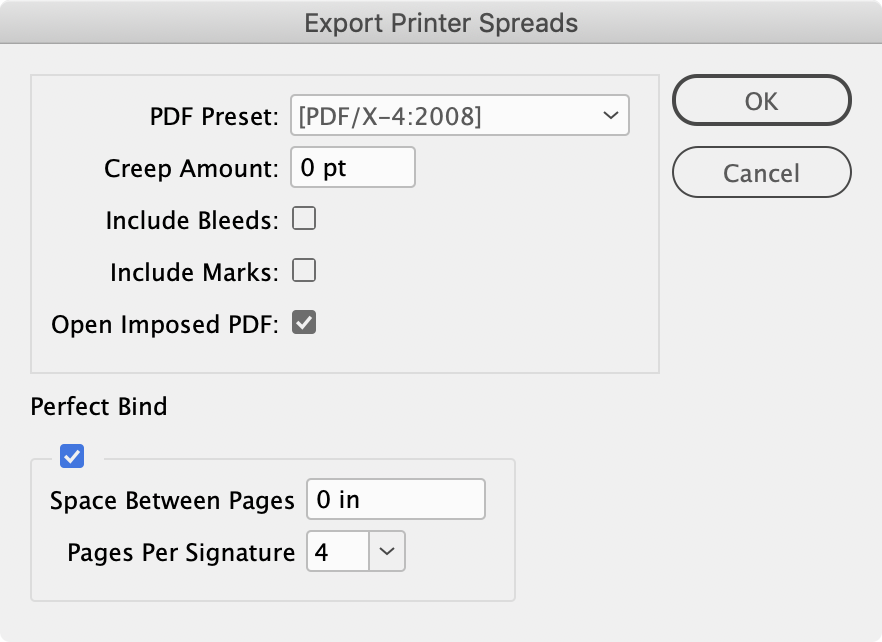
Task: Enable the Include Bleeds checkbox
Action: pos(303,219)
